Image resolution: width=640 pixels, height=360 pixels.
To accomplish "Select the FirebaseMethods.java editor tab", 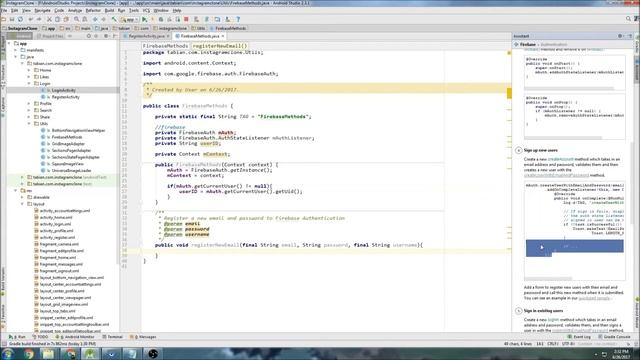I will 200,36.
